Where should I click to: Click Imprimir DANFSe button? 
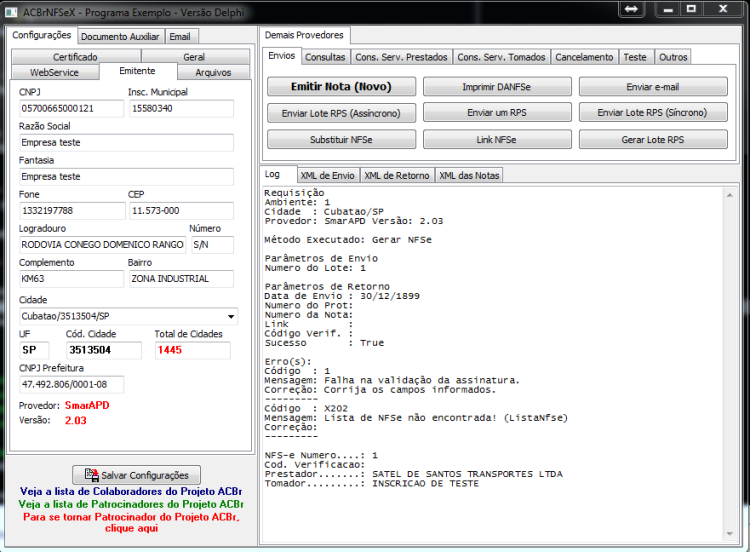coord(497,87)
